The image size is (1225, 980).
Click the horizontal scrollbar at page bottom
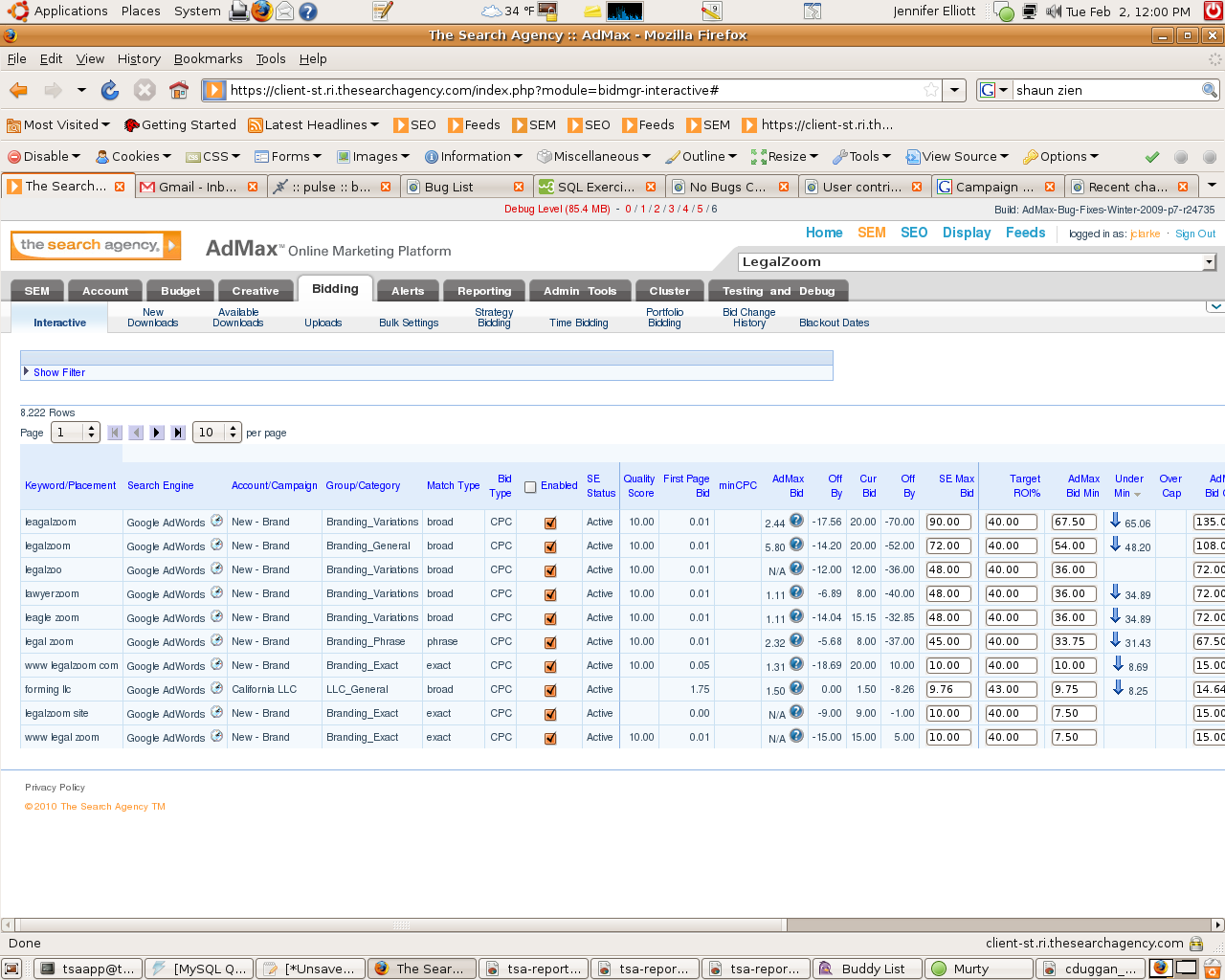[x=401, y=925]
